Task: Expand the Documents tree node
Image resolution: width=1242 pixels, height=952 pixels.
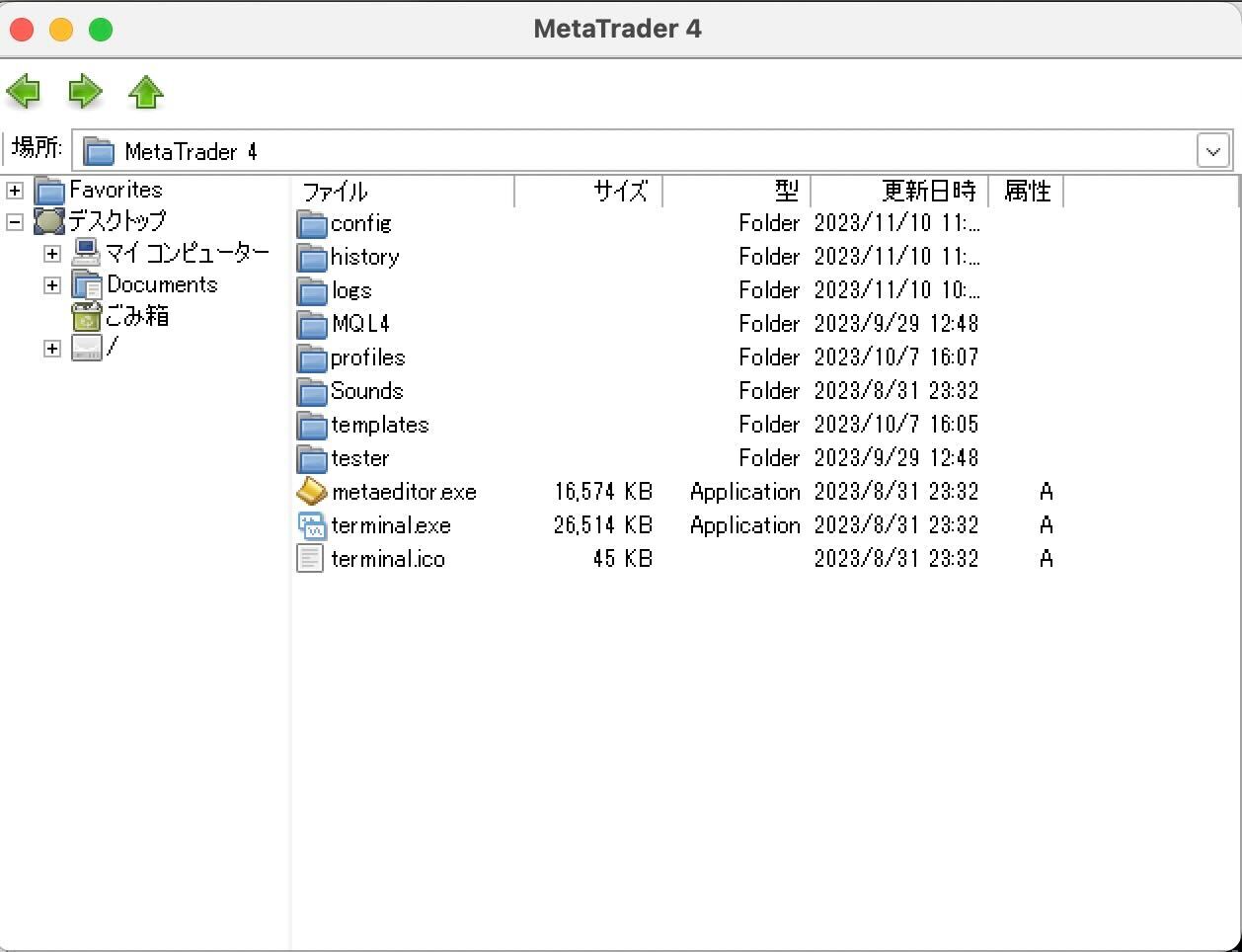Action: [52, 285]
